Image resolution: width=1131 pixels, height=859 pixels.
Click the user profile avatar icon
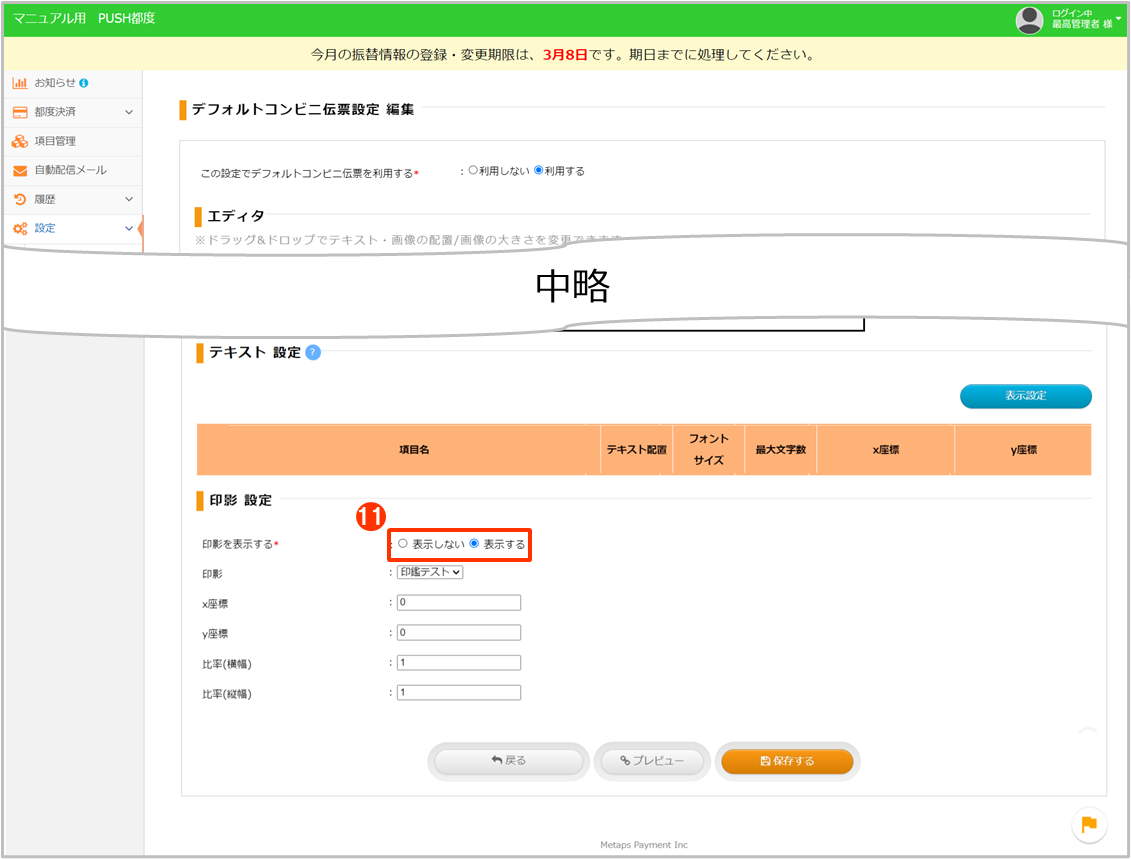point(1029,20)
